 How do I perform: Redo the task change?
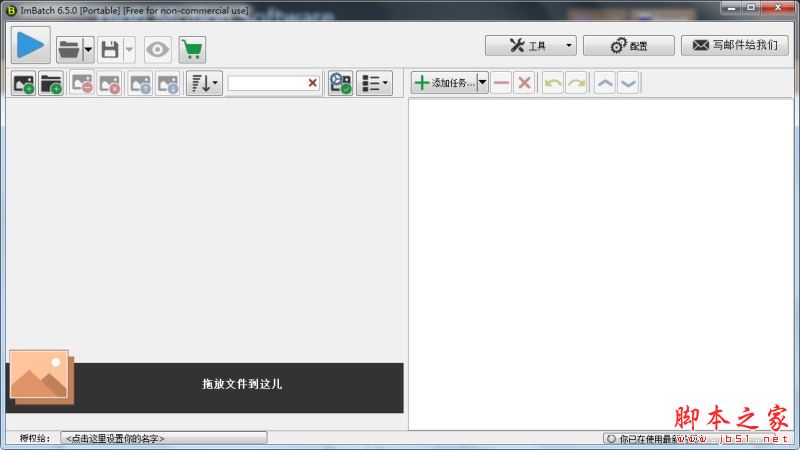pyautogui.click(x=576, y=83)
